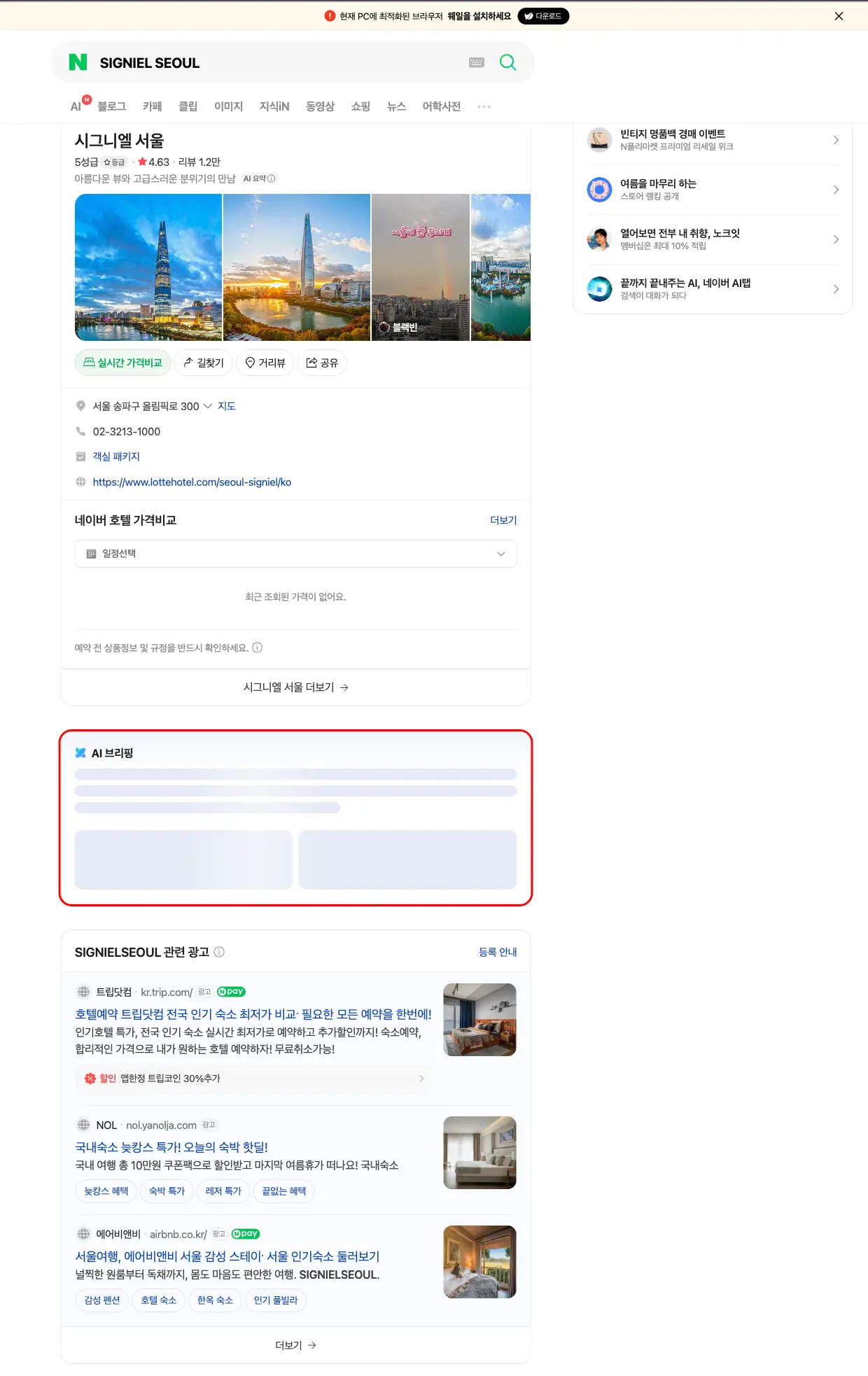868x1376 pixels.
Task: Expand the address 올림픽로 300 chevron
Action: click(208, 406)
